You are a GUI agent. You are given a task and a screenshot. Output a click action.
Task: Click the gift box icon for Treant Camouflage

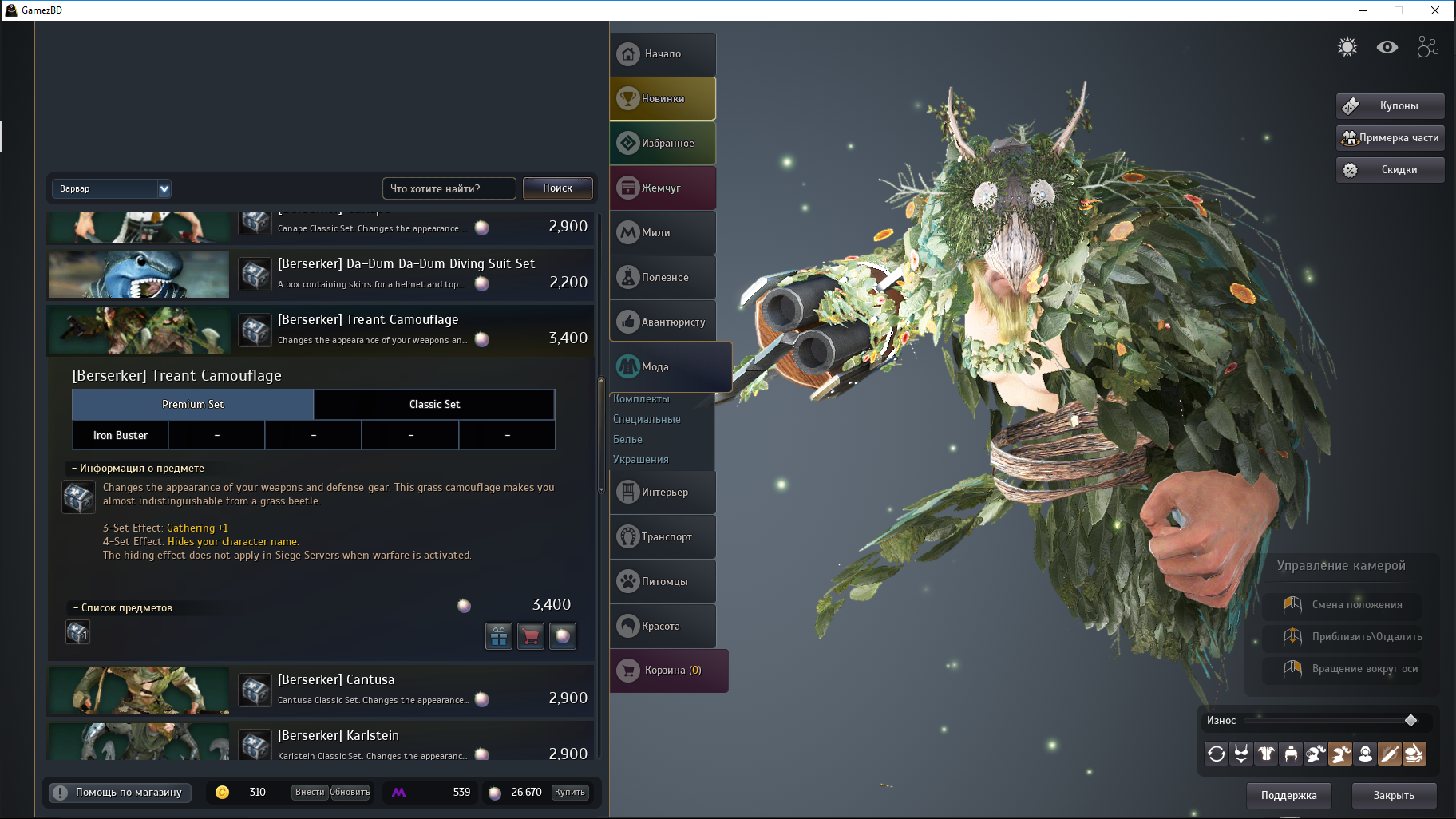499,636
